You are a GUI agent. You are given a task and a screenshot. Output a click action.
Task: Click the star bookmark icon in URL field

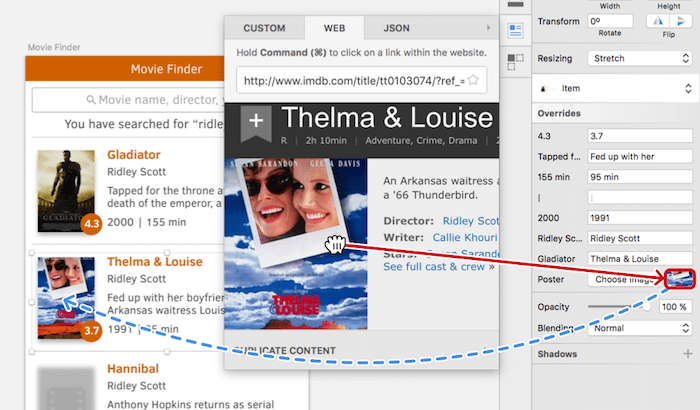[473, 80]
